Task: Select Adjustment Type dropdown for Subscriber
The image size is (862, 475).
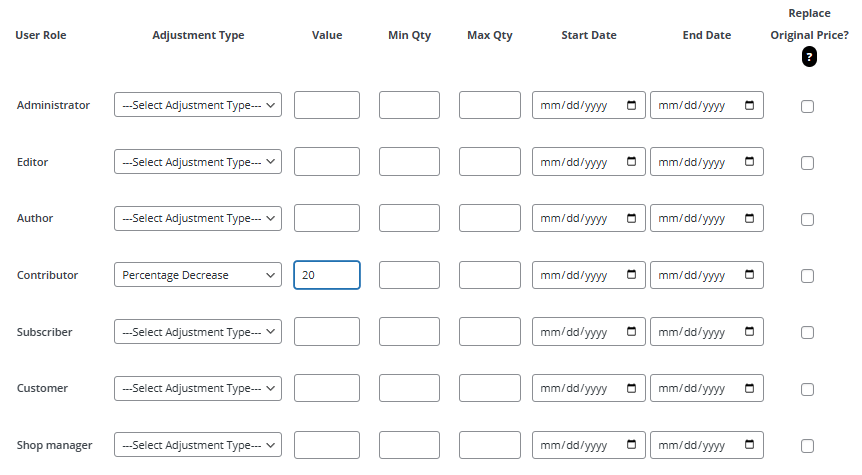Action: coord(198,332)
